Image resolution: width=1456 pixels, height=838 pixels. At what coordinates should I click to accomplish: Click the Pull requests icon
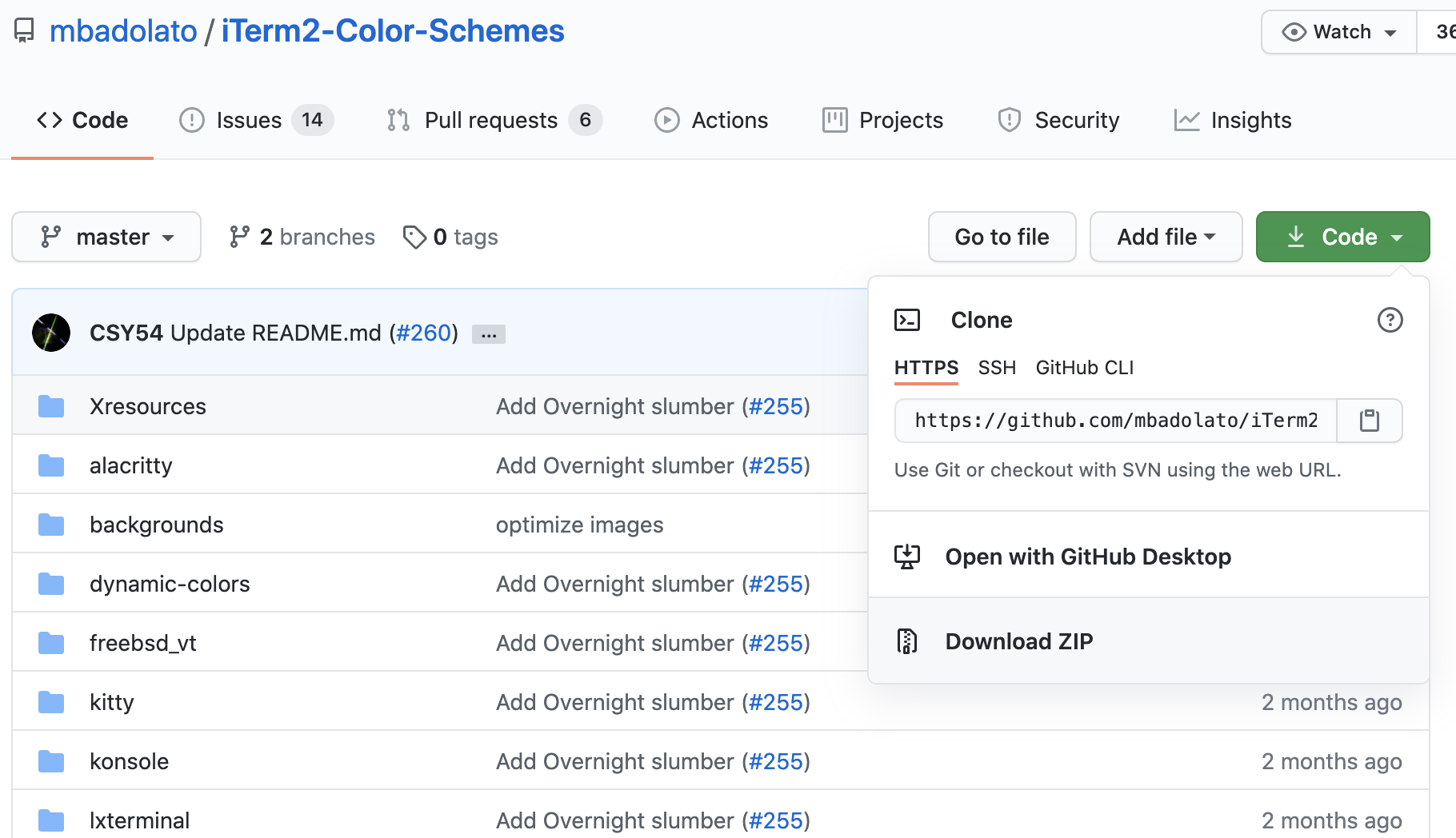pos(398,120)
